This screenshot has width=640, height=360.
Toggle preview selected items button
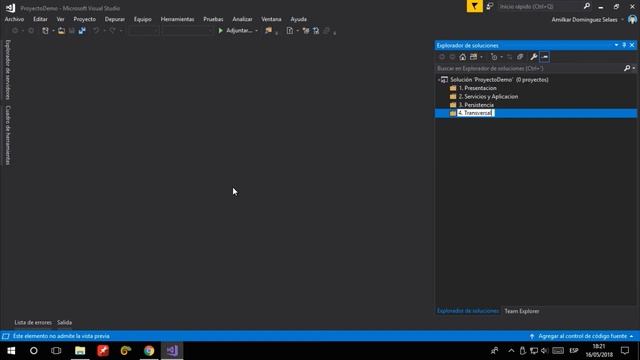click(x=544, y=57)
